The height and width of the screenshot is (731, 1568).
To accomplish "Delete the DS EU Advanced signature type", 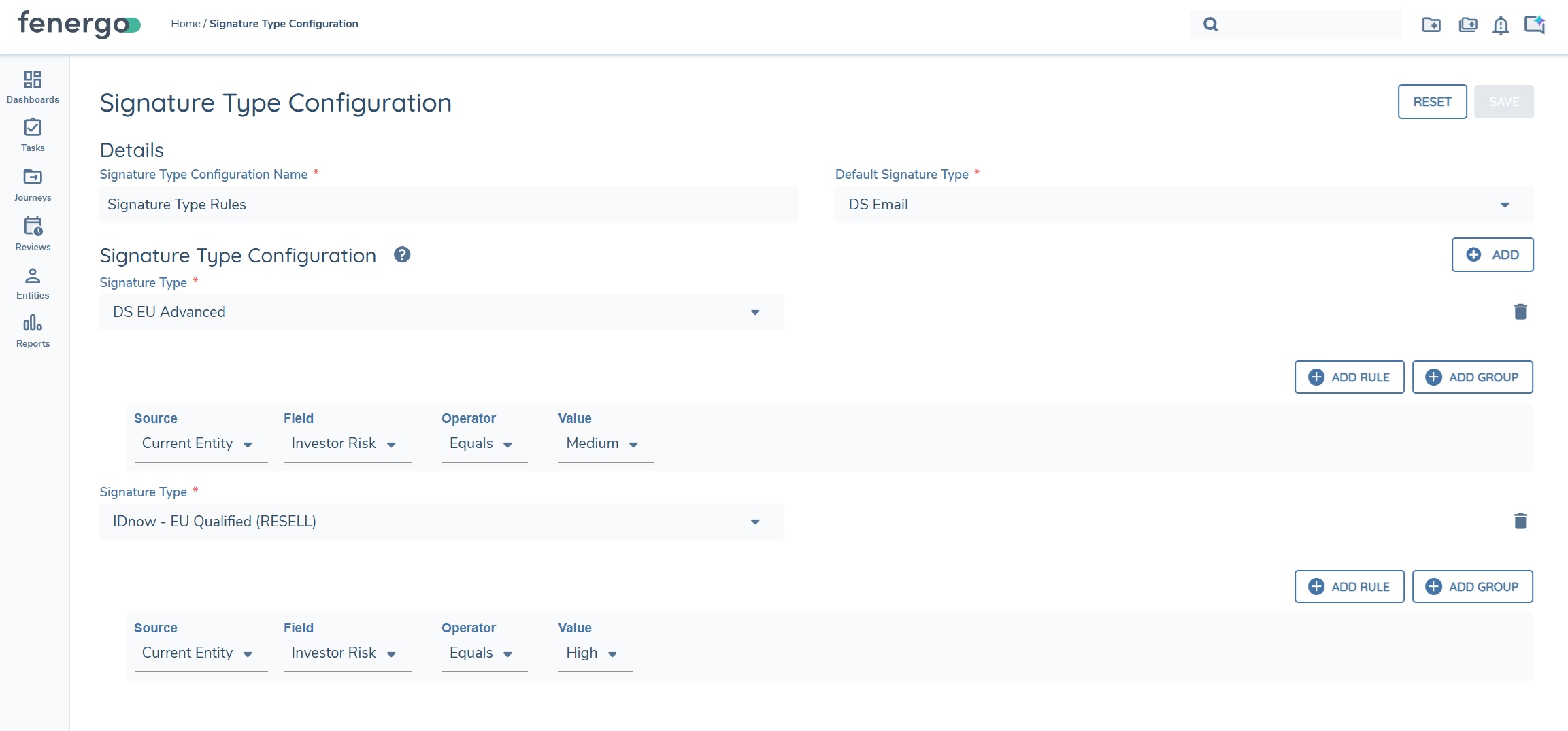I will tap(1520, 311).
